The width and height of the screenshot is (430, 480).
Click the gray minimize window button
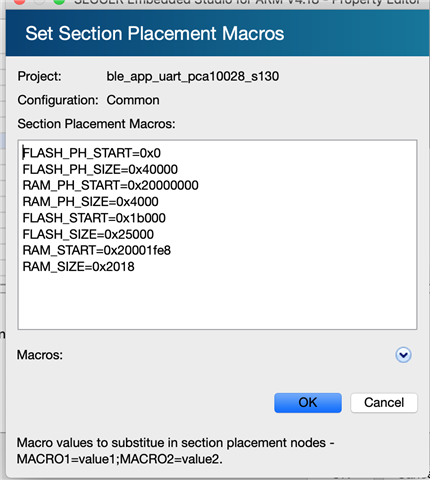point(39,2)
